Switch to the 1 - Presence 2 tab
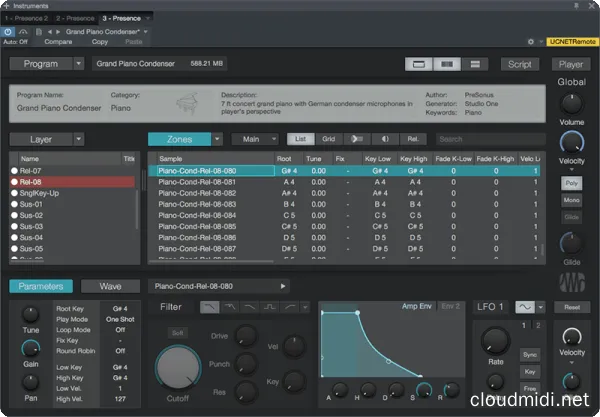600x417 pixels. (x=26, y=18)
